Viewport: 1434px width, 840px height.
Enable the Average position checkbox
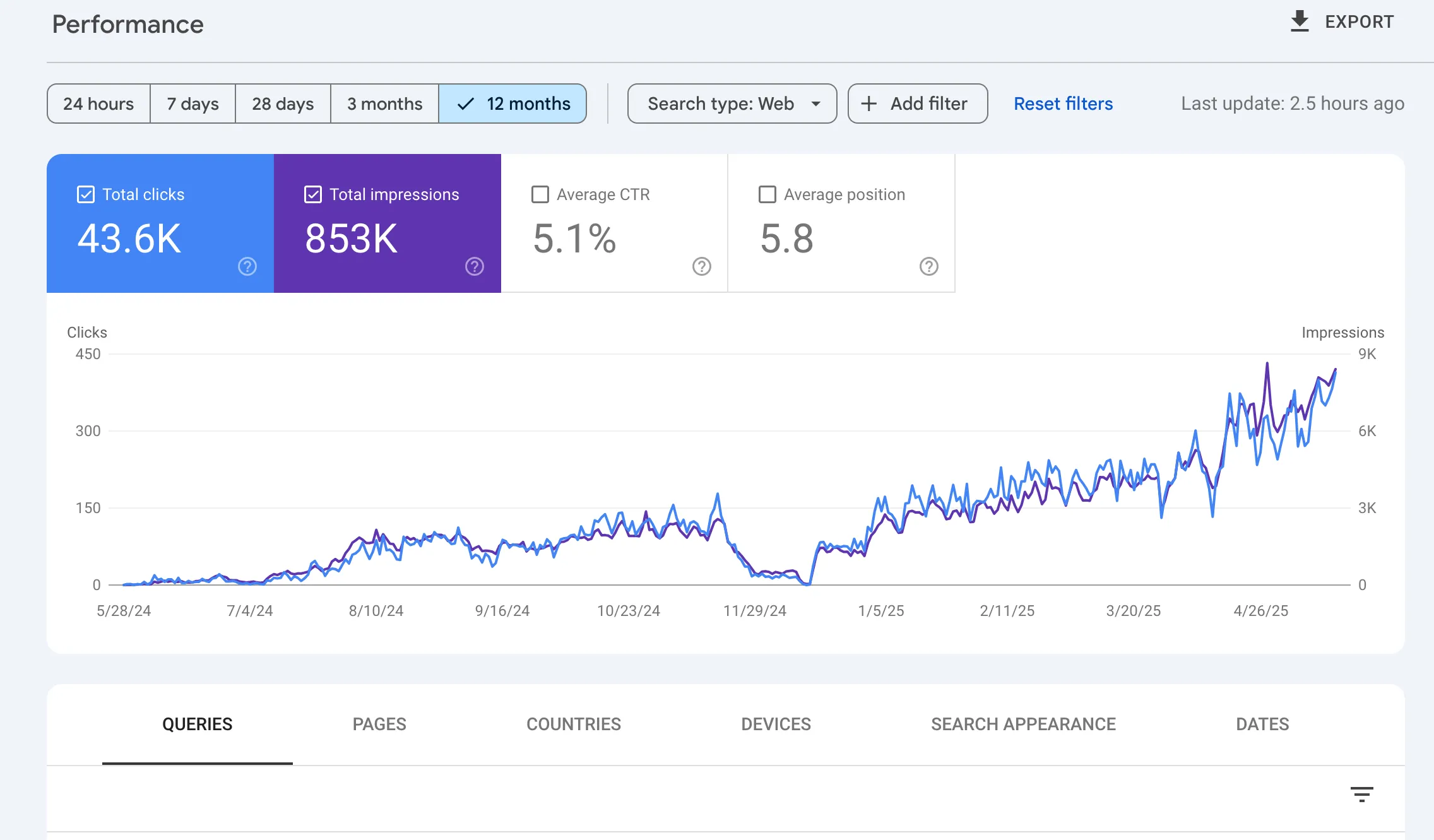pyautogui.click(x=767, y=194)
